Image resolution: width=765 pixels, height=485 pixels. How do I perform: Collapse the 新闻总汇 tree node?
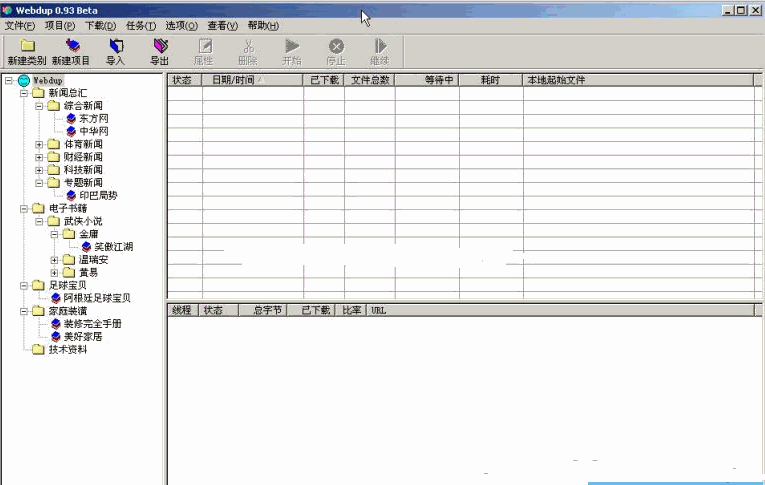(x=25, y=93)
